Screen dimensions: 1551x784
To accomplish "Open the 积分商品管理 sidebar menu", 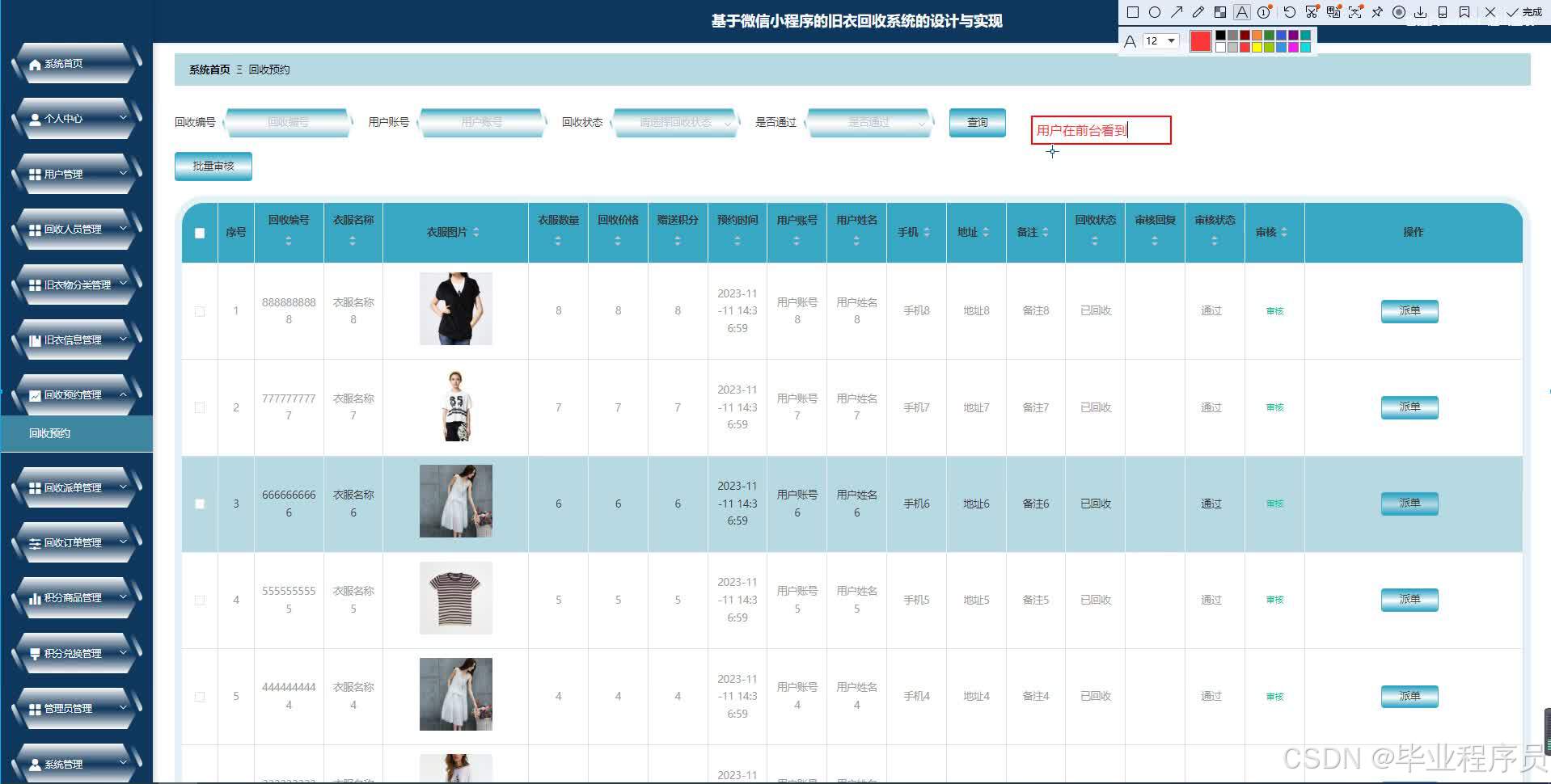I will tap(78, 597).
